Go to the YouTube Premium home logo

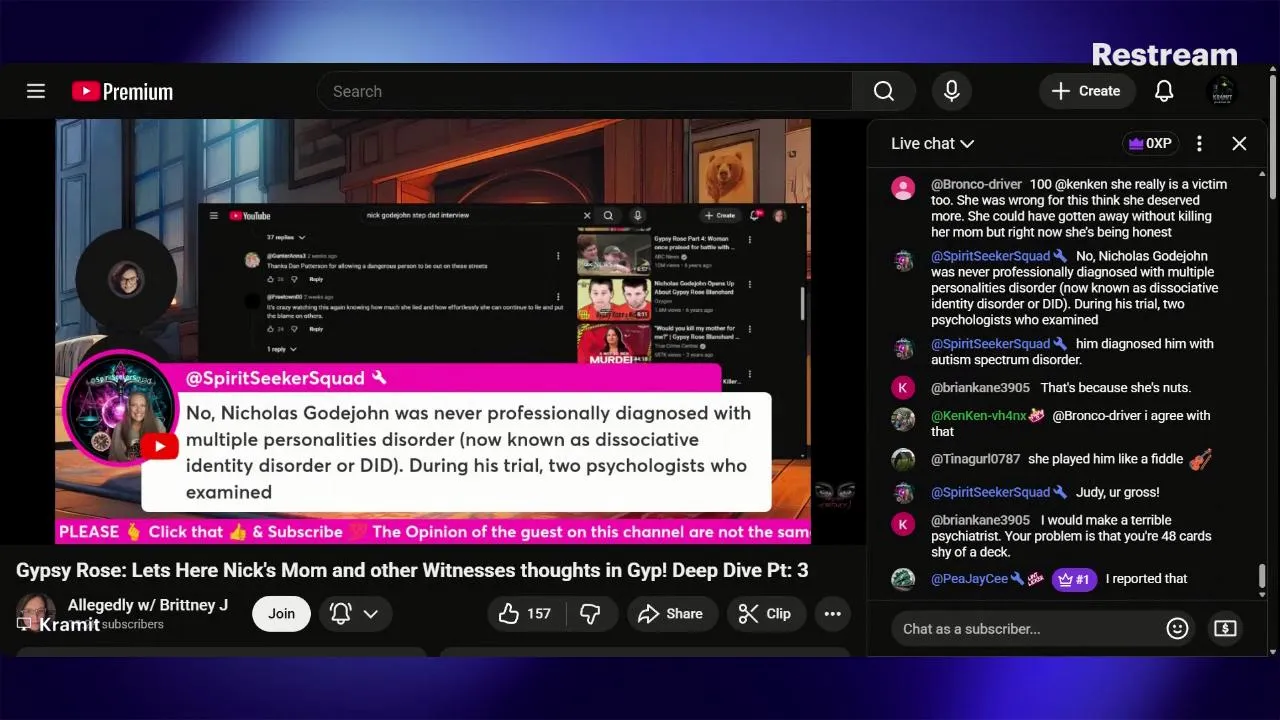pos(122,91)
